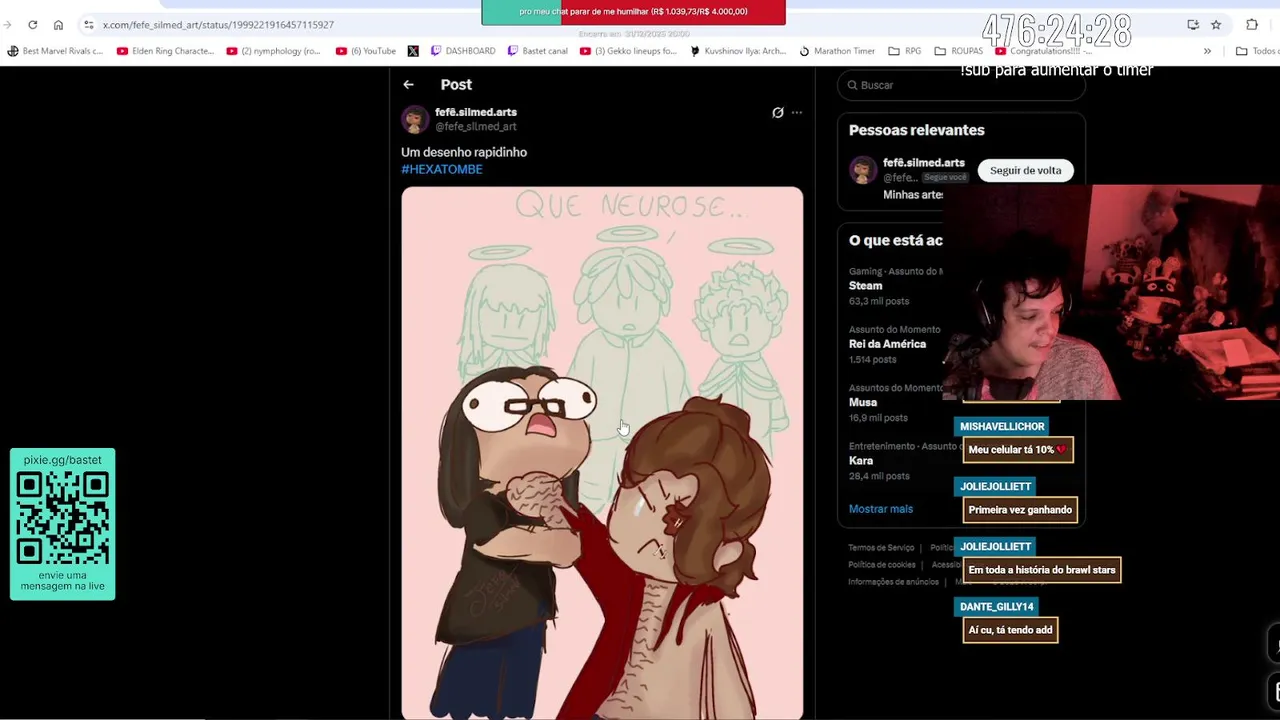
Task: Open the Marathon Timer bookmark
Action: (x=837, y=51)
